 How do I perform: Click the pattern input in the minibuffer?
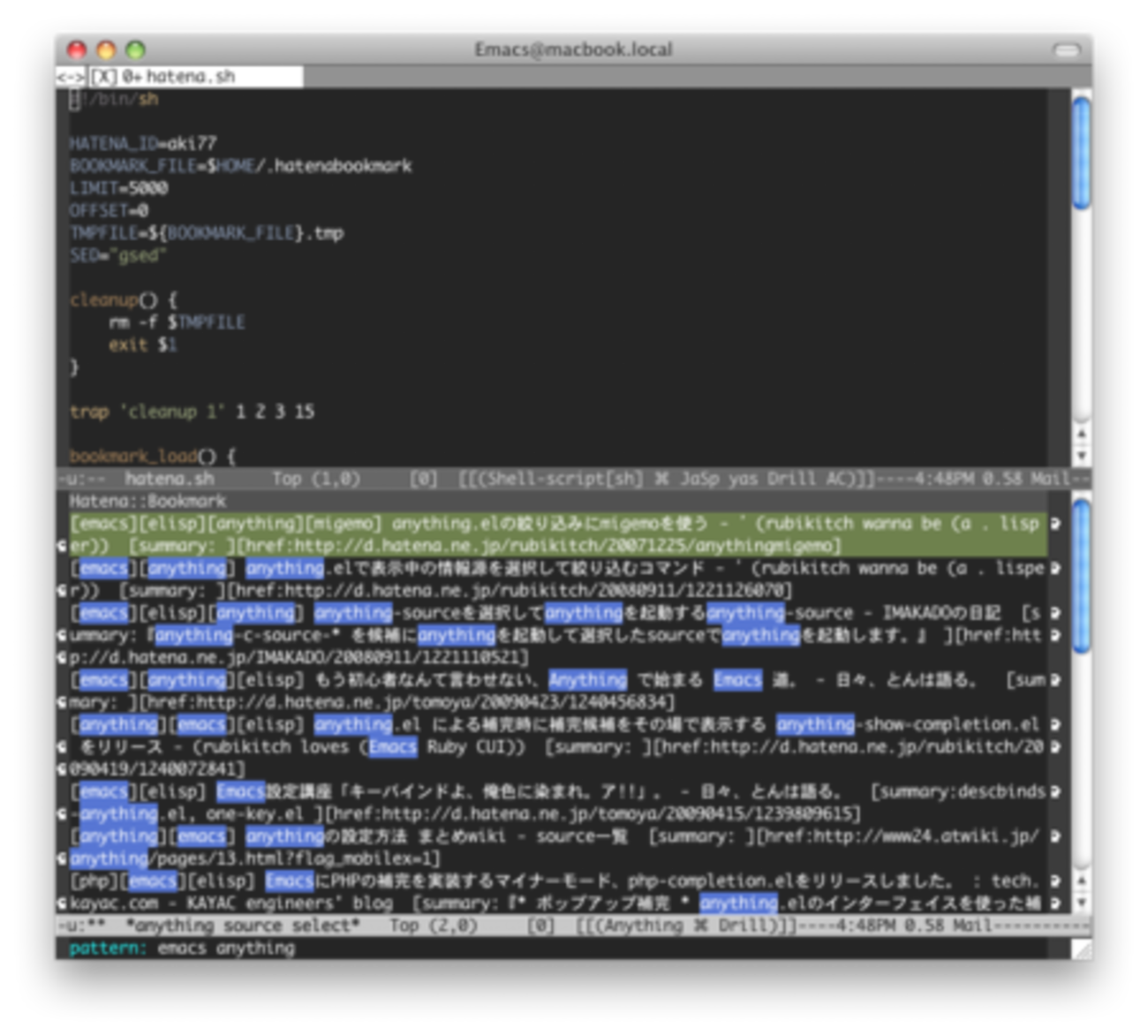226,949
